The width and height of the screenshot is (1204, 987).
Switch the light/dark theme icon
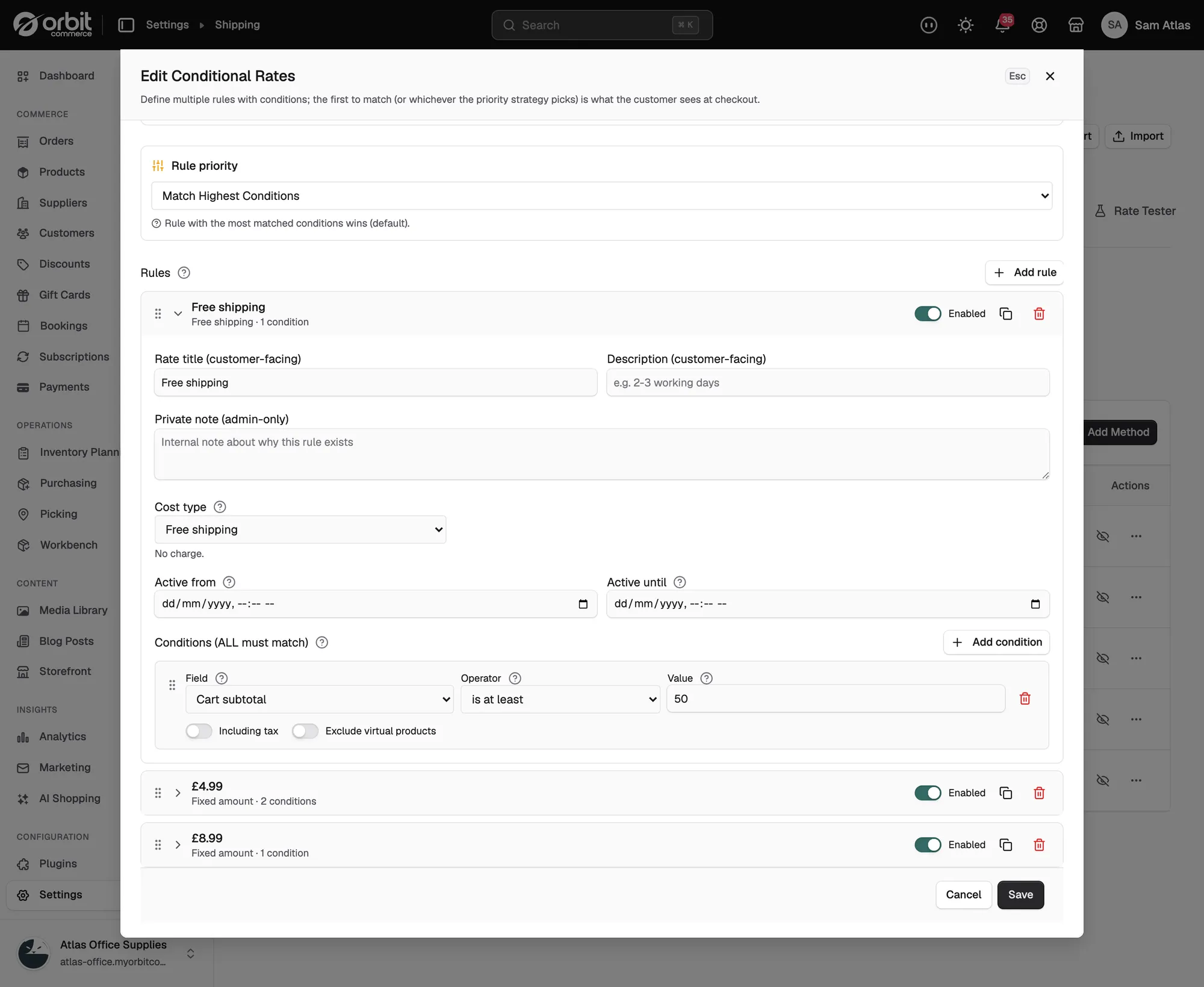pyautogui.click(x=966, y=25)
